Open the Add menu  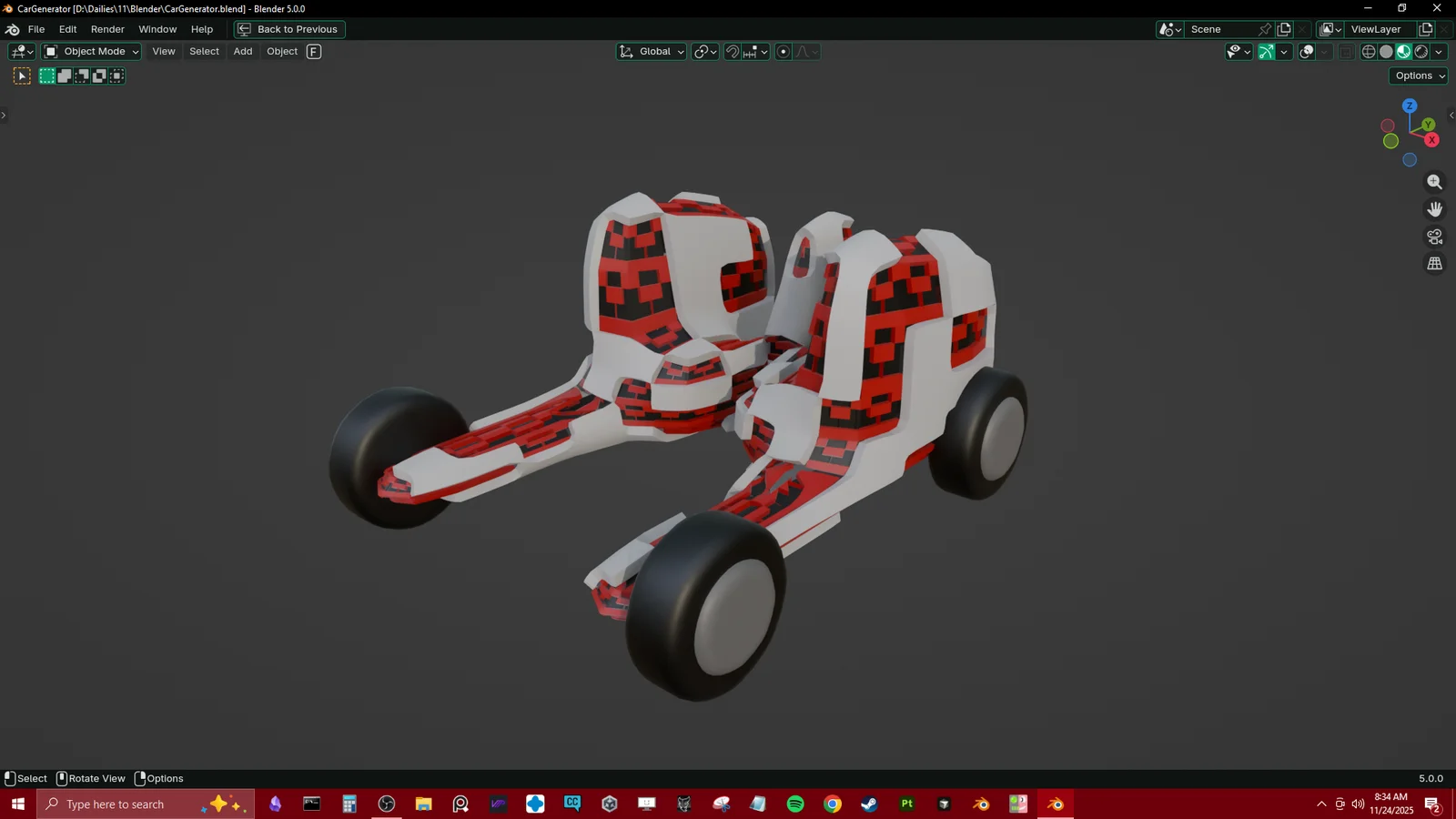point(241,51)
